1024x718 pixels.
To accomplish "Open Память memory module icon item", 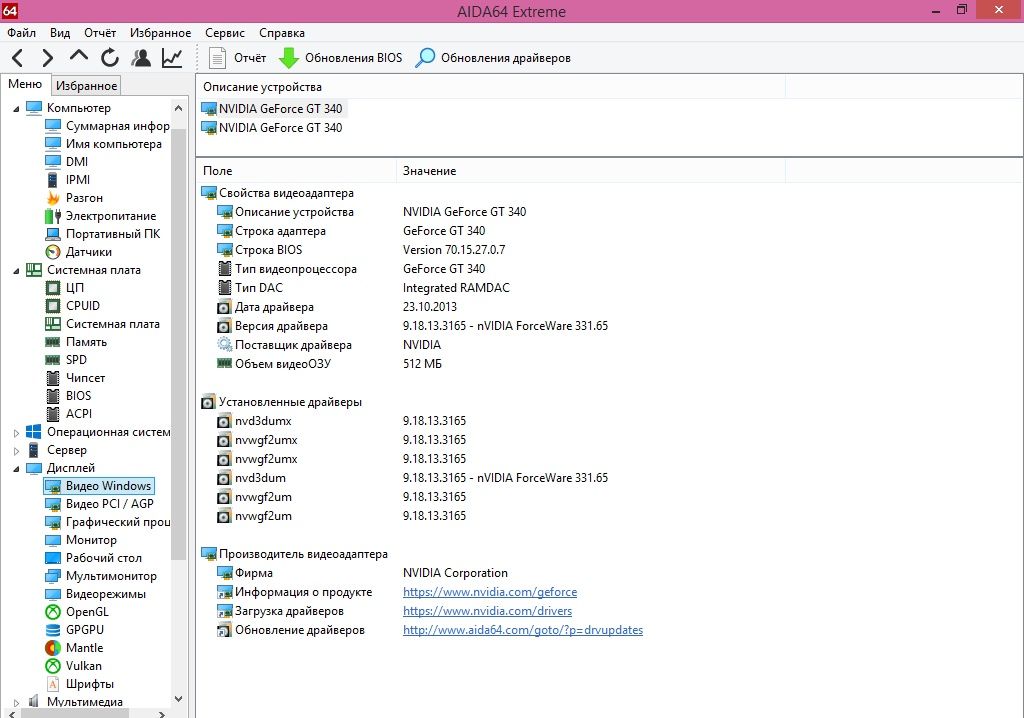I will click(53, 342).
